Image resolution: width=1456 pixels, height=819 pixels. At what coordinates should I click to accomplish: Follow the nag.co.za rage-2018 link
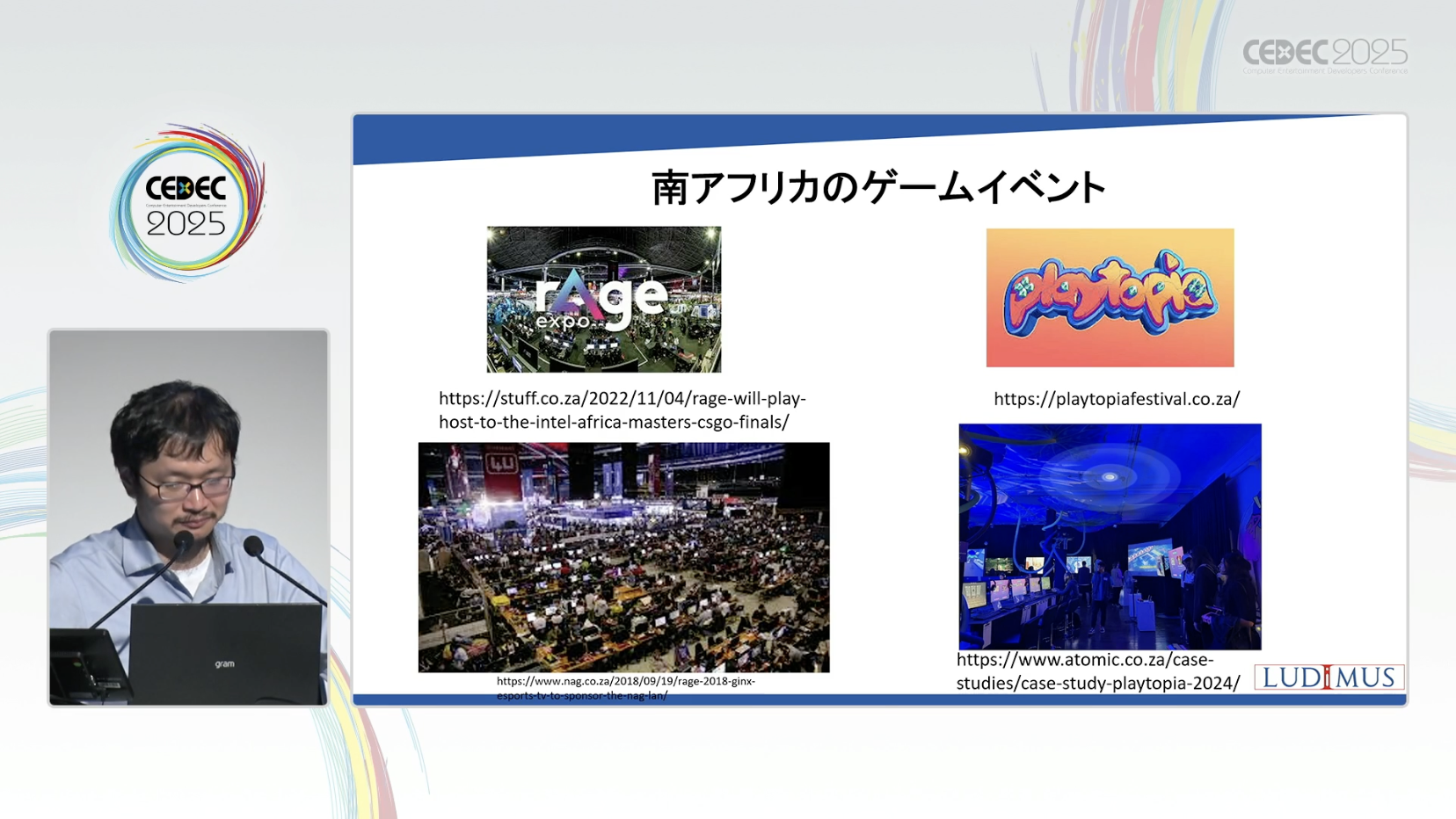[x=625, y=687]
